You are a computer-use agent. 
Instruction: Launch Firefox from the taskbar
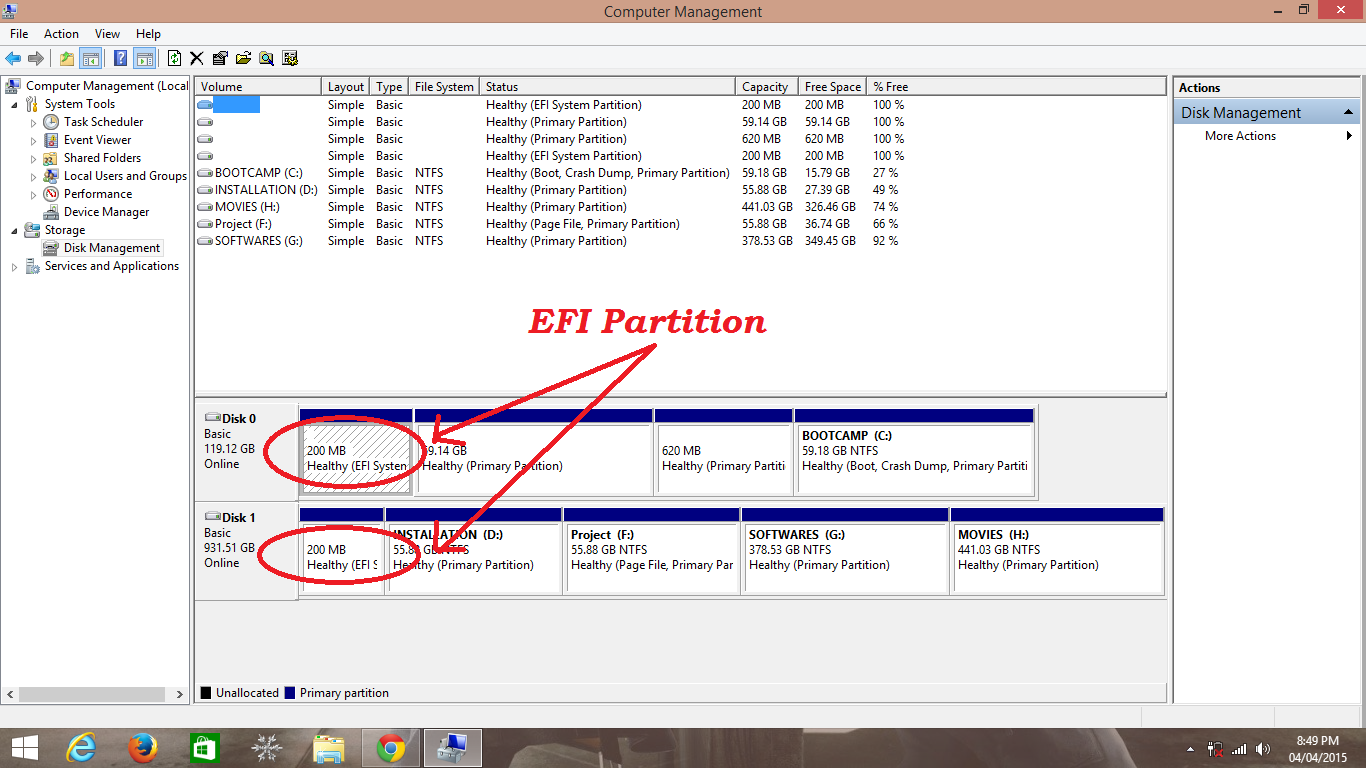click(x=143, y=748)
